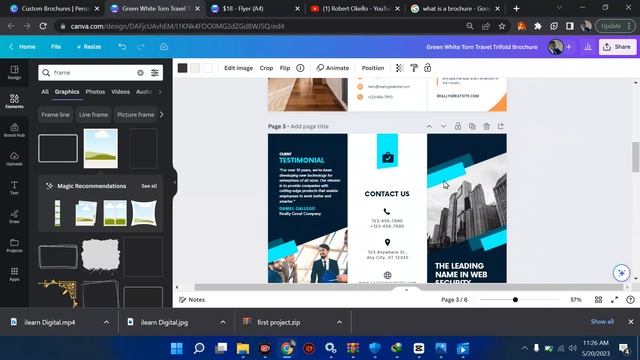Screen dimensions: 640x360
Task: Click the lock icon in edit toolbar
Action: (x=427, y=68)
